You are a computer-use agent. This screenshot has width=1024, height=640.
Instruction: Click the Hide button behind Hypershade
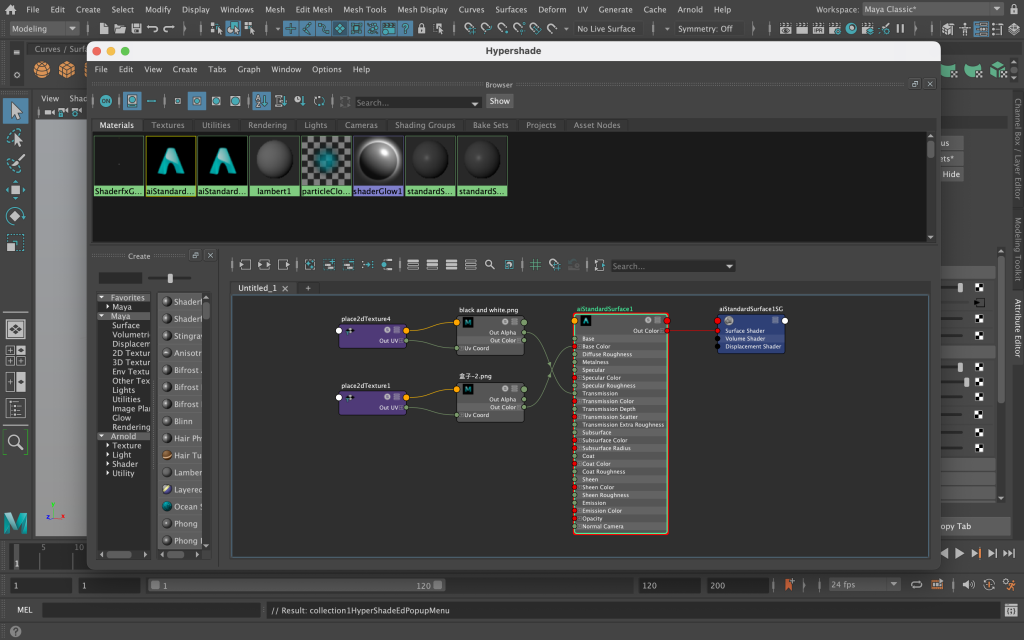click(952, 174)
